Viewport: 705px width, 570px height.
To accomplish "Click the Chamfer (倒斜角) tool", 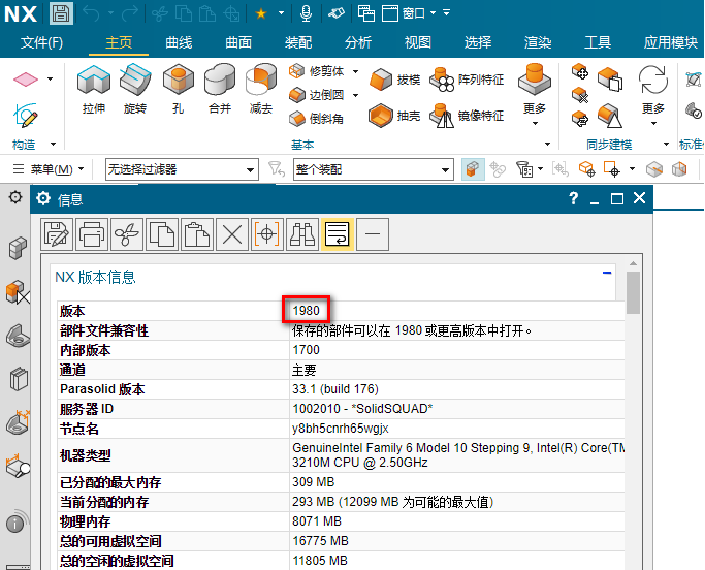I will 316,119.
